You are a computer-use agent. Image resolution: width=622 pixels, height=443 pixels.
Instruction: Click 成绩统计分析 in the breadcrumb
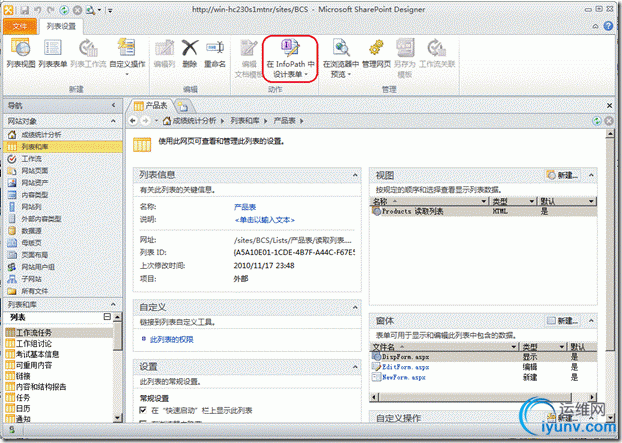coord(194,121)
